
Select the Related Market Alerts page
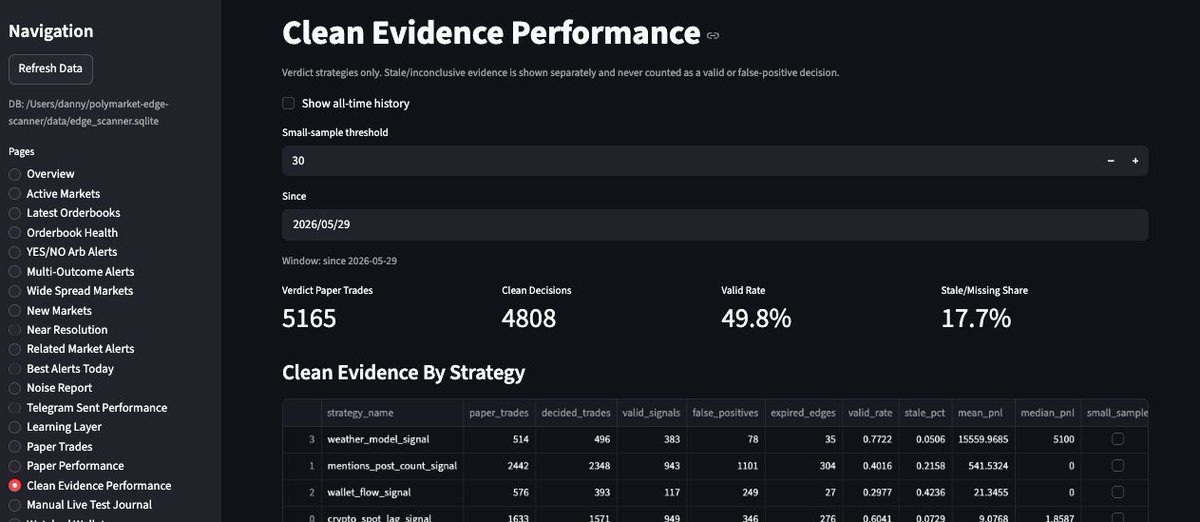pyautogui.click(x=71, y=349)
